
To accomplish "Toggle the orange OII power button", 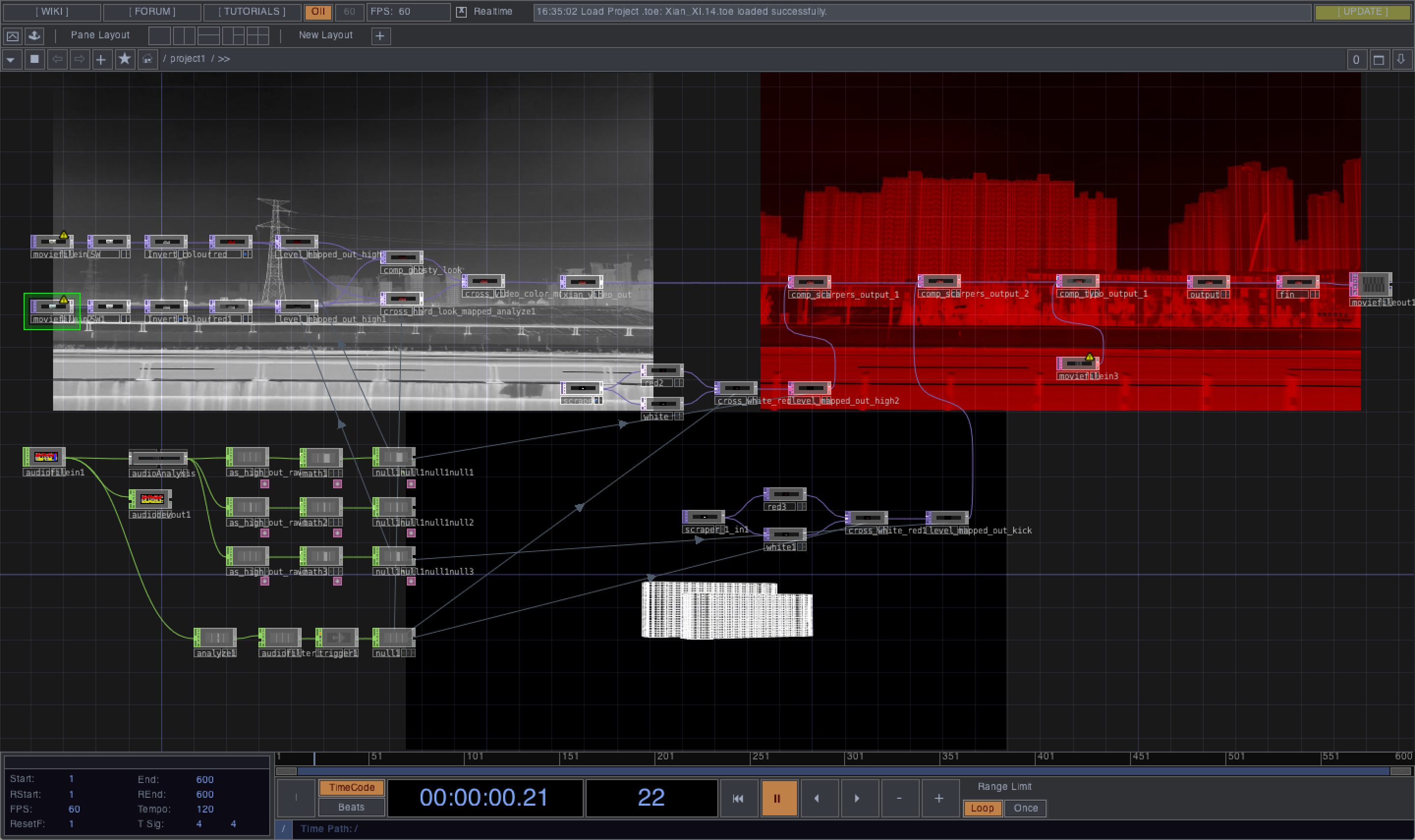I will pos(318,12).
